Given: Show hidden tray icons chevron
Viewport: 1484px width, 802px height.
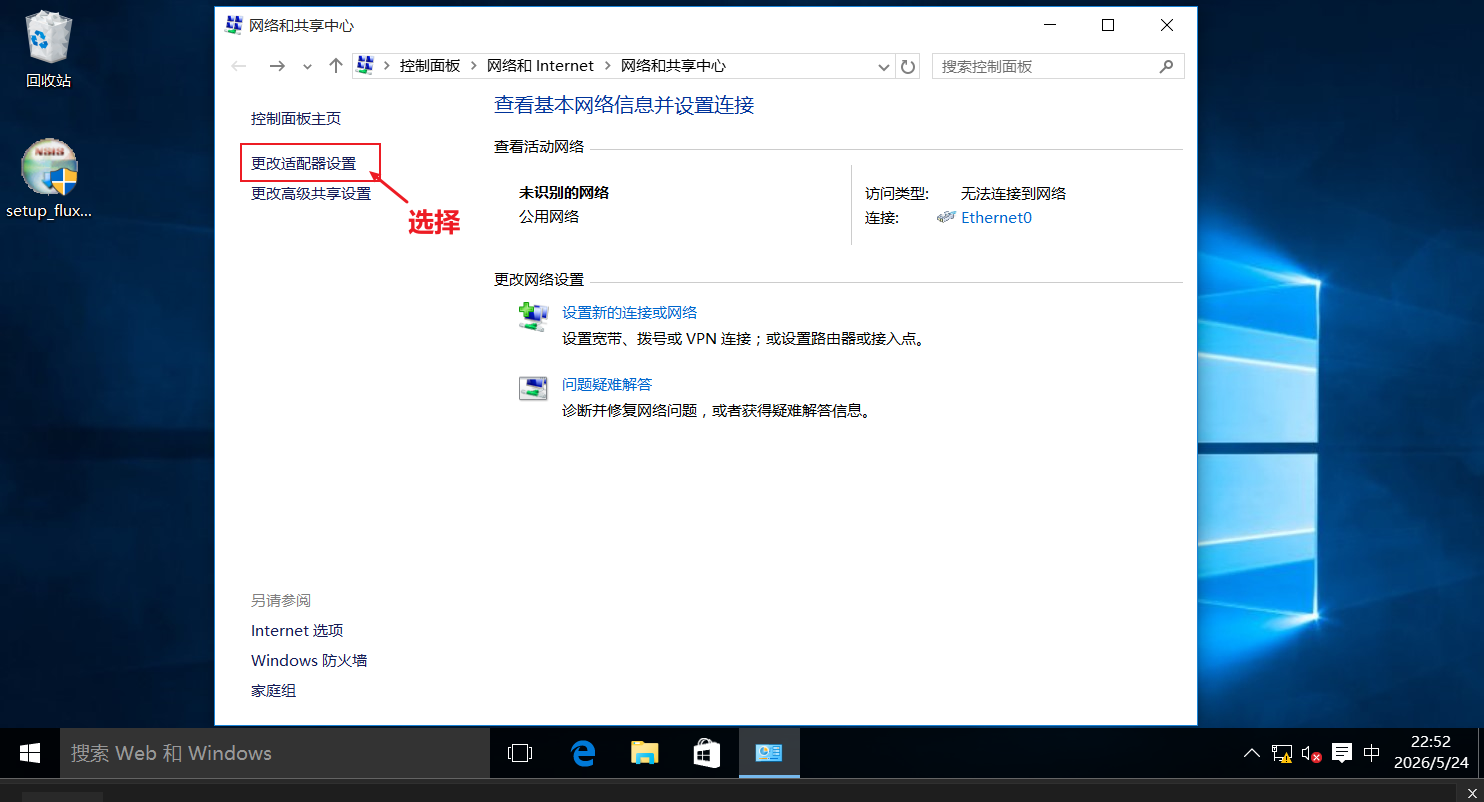Looking at the screenshot, I should (1252, 753).
